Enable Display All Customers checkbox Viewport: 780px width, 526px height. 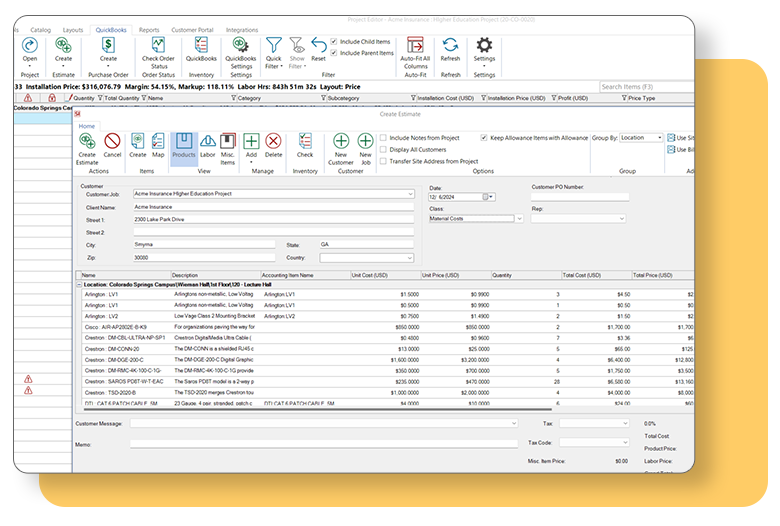(384, 149)
